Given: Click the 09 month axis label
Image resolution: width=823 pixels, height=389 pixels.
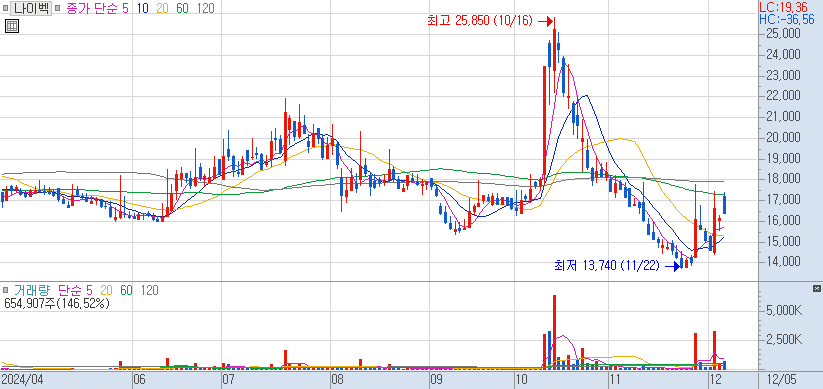Looking at the screenshot, I should tap(437, 380).
